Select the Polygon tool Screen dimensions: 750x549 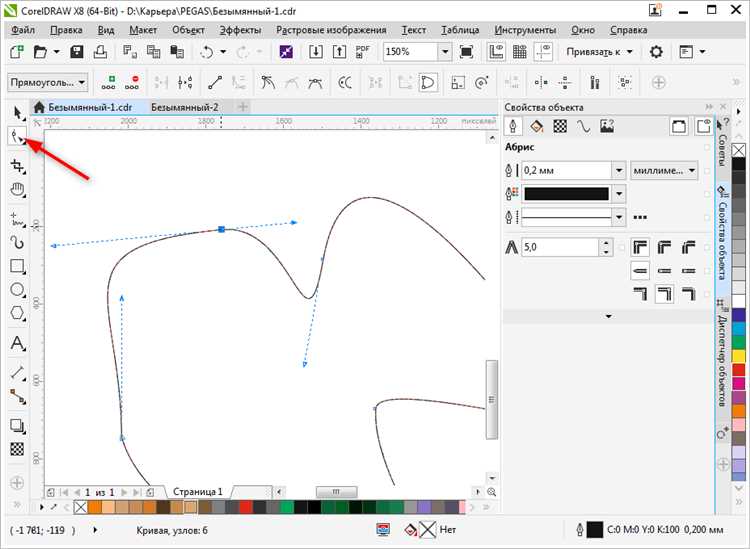coord(17,313)
